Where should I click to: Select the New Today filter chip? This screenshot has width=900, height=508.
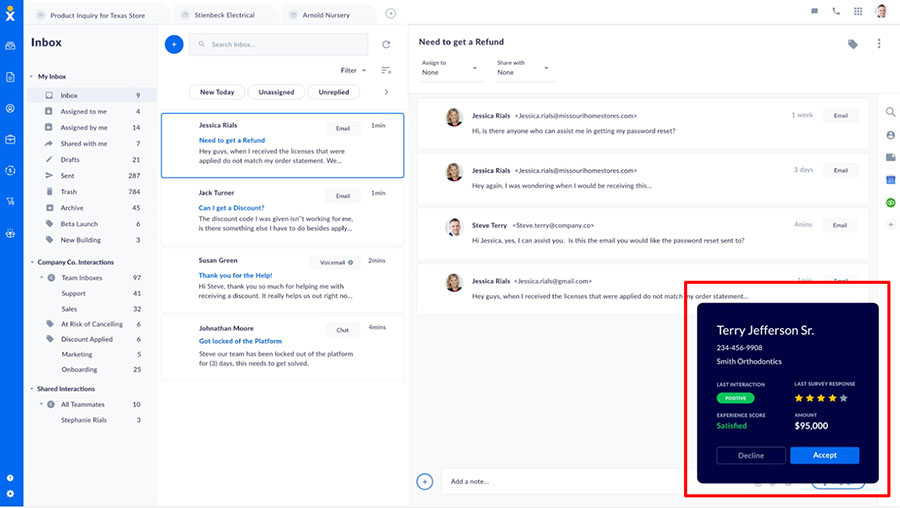pyautogui.click(x=217, y=92)
